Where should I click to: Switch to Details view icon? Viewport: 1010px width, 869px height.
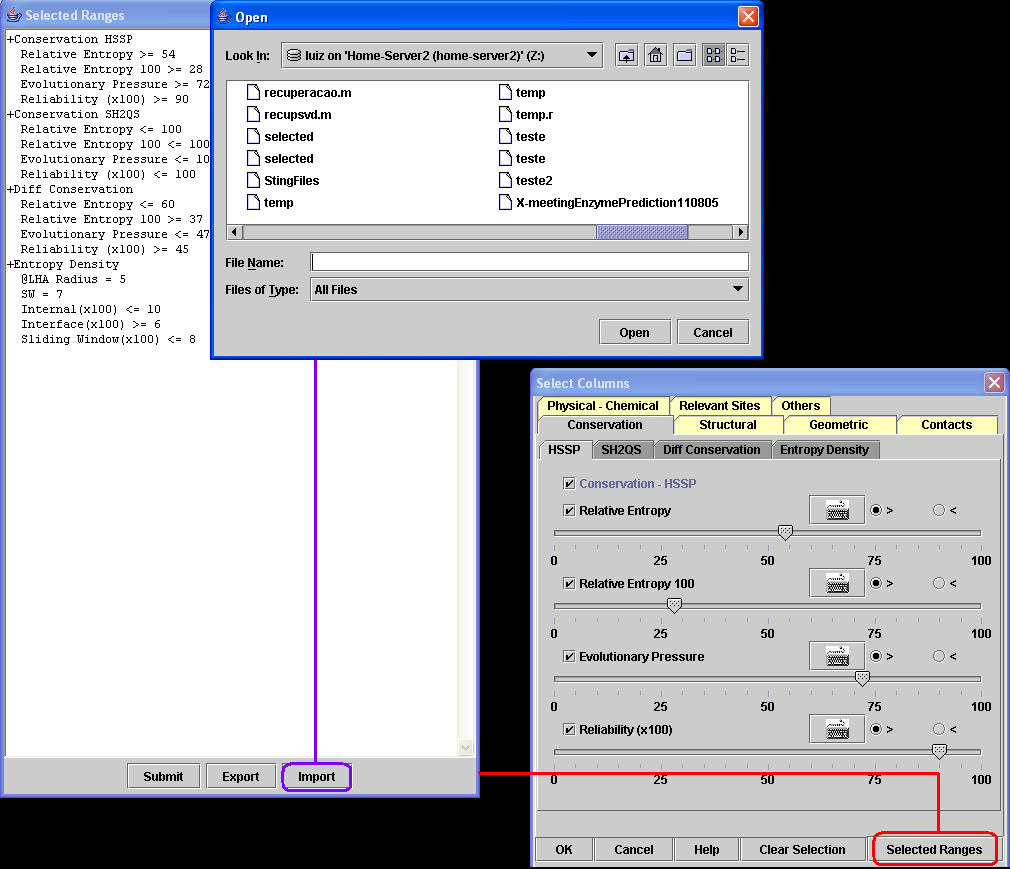point(738,55)
